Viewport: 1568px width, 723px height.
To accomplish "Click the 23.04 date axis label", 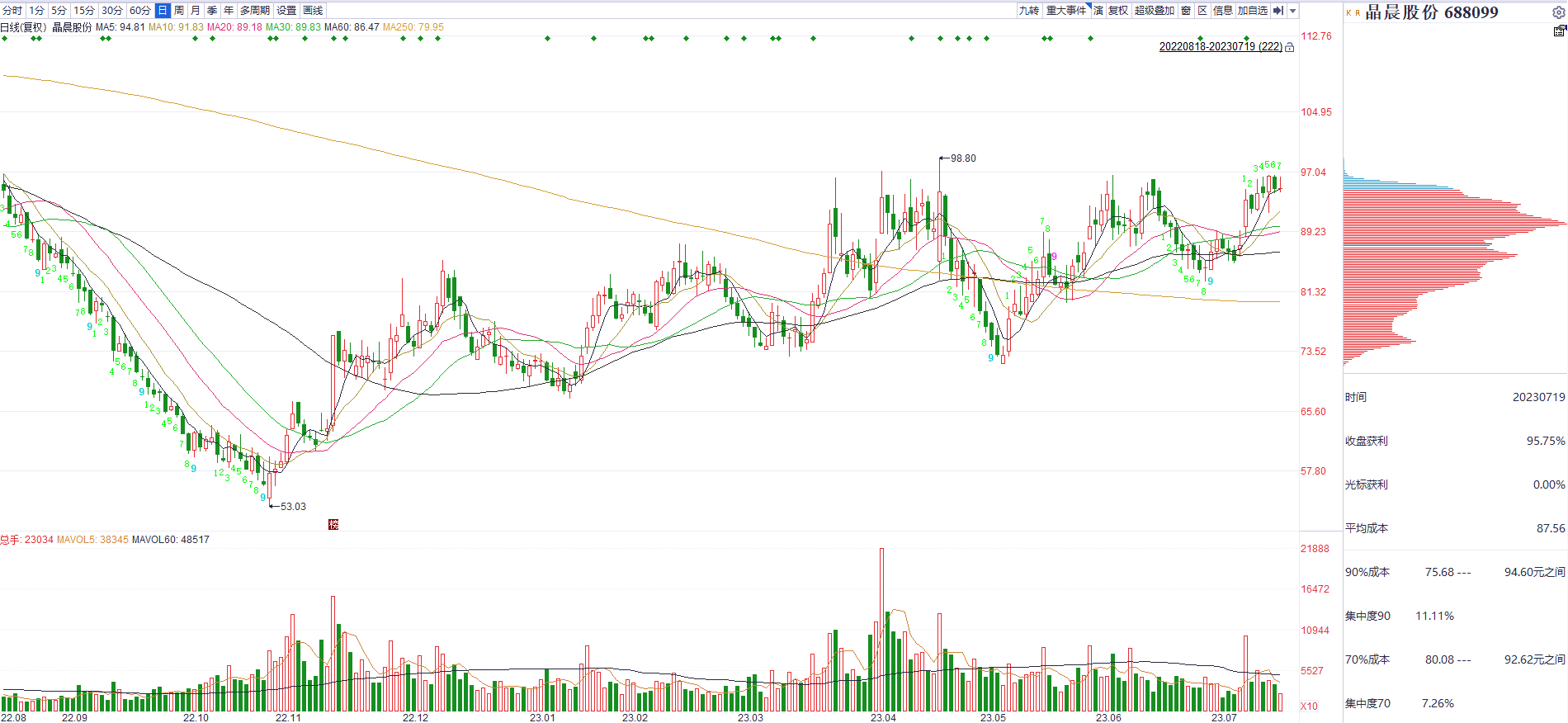I will [883, 717].
